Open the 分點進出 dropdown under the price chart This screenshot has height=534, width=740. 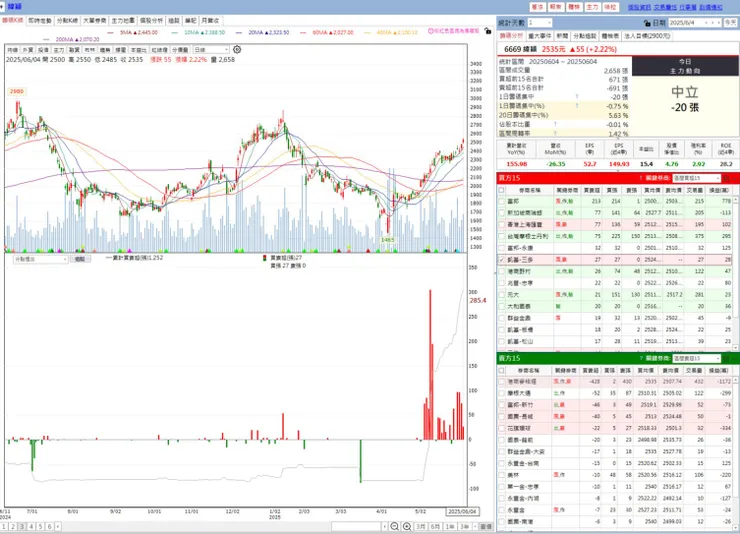coord(41,259)
